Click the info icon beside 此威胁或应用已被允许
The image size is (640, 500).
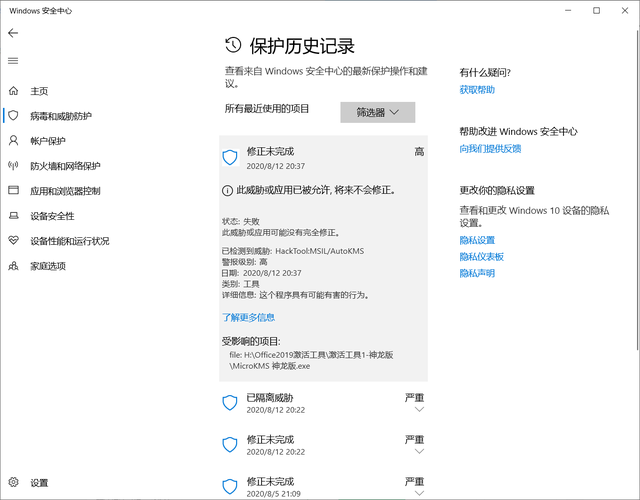tap(227, 191)
